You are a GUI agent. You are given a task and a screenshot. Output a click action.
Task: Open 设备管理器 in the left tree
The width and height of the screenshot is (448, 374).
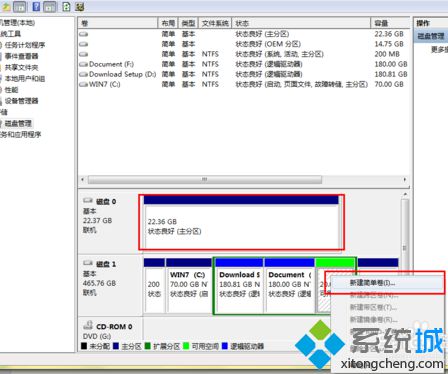click(x=21, y=101)
